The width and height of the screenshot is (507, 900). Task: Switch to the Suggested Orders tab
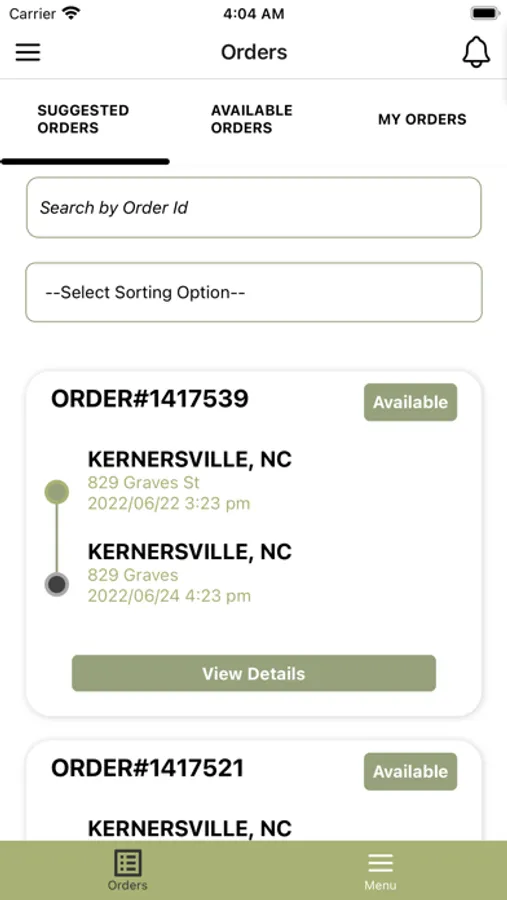coord(84,119)
